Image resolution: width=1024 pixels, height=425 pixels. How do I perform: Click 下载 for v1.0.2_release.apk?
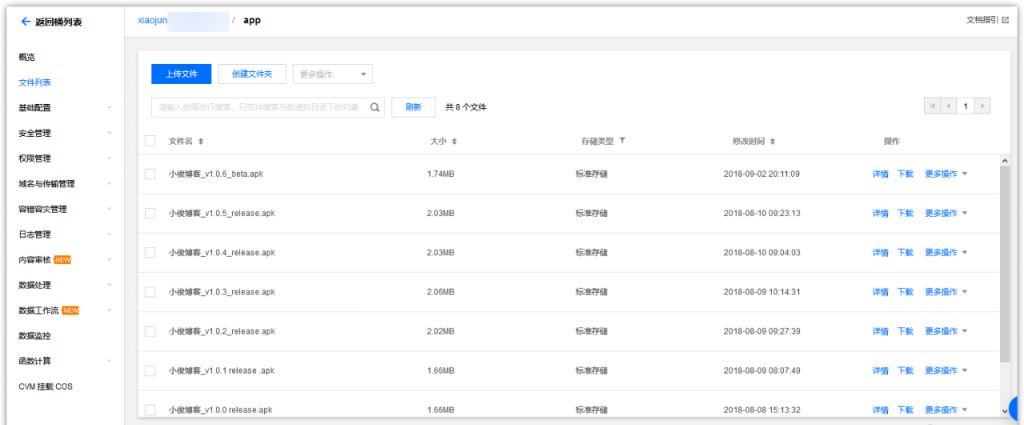[x=905, y=331]
